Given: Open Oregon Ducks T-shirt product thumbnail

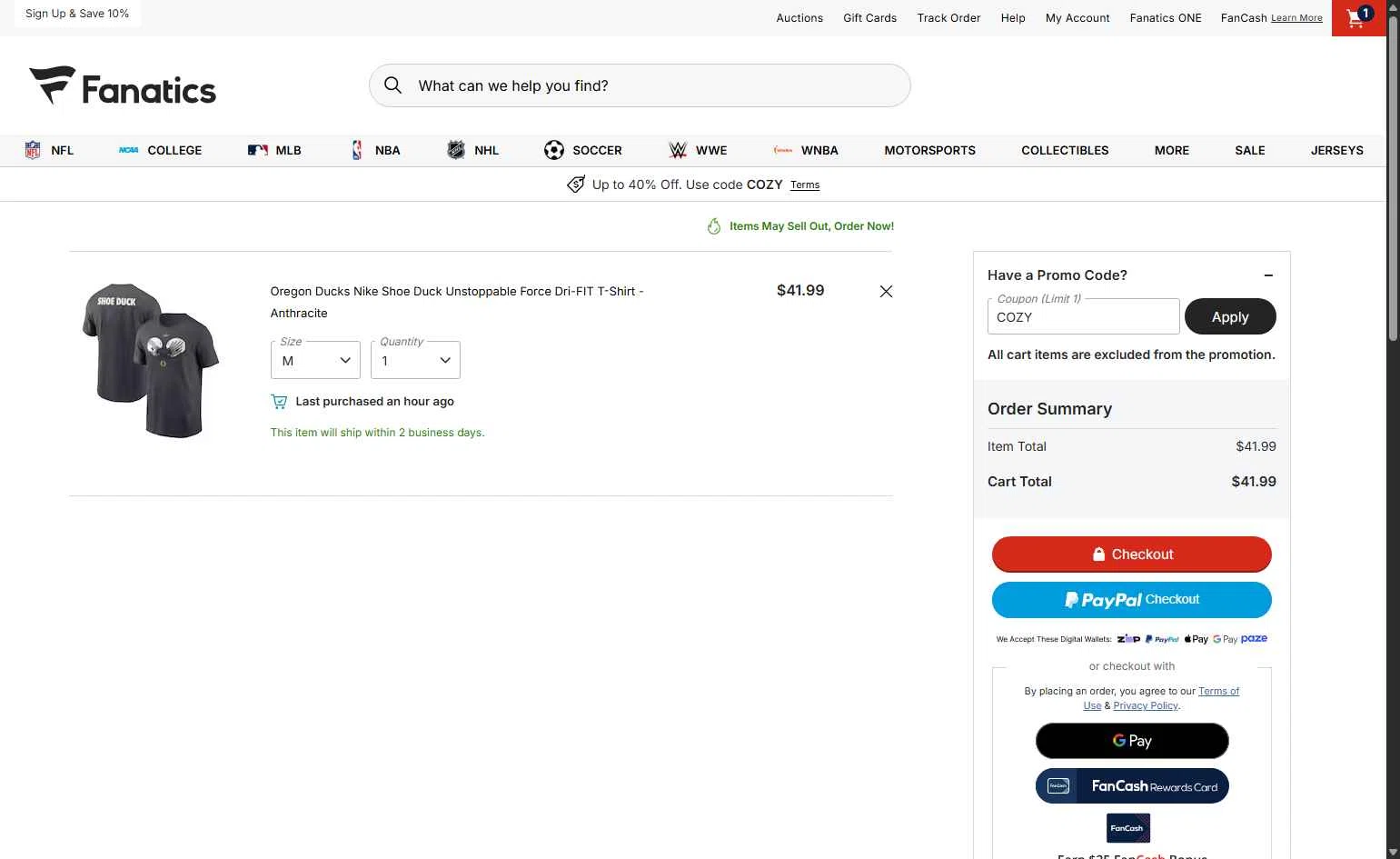Looking at the screenshot, I should pyautogui.click(x=151, y=360).
